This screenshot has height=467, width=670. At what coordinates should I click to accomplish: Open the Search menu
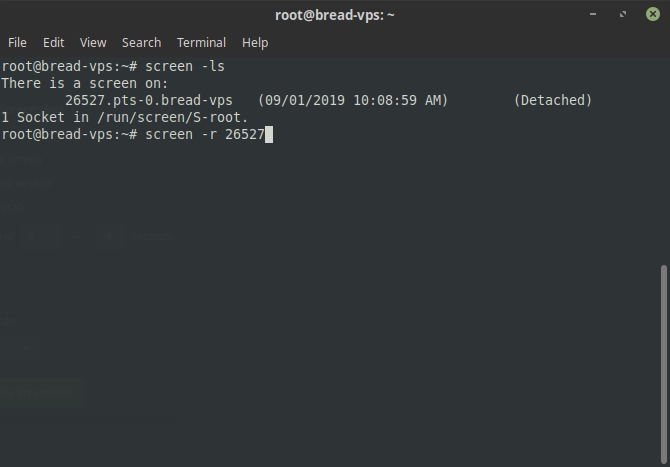tap(141, 43)
